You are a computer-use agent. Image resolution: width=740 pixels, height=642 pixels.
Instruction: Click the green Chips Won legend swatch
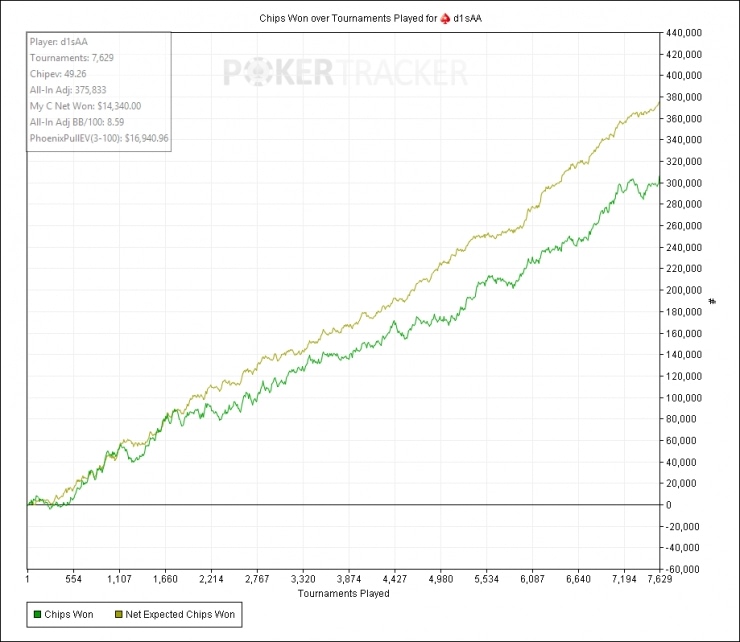pyautogui.click(x=37, y=615)
